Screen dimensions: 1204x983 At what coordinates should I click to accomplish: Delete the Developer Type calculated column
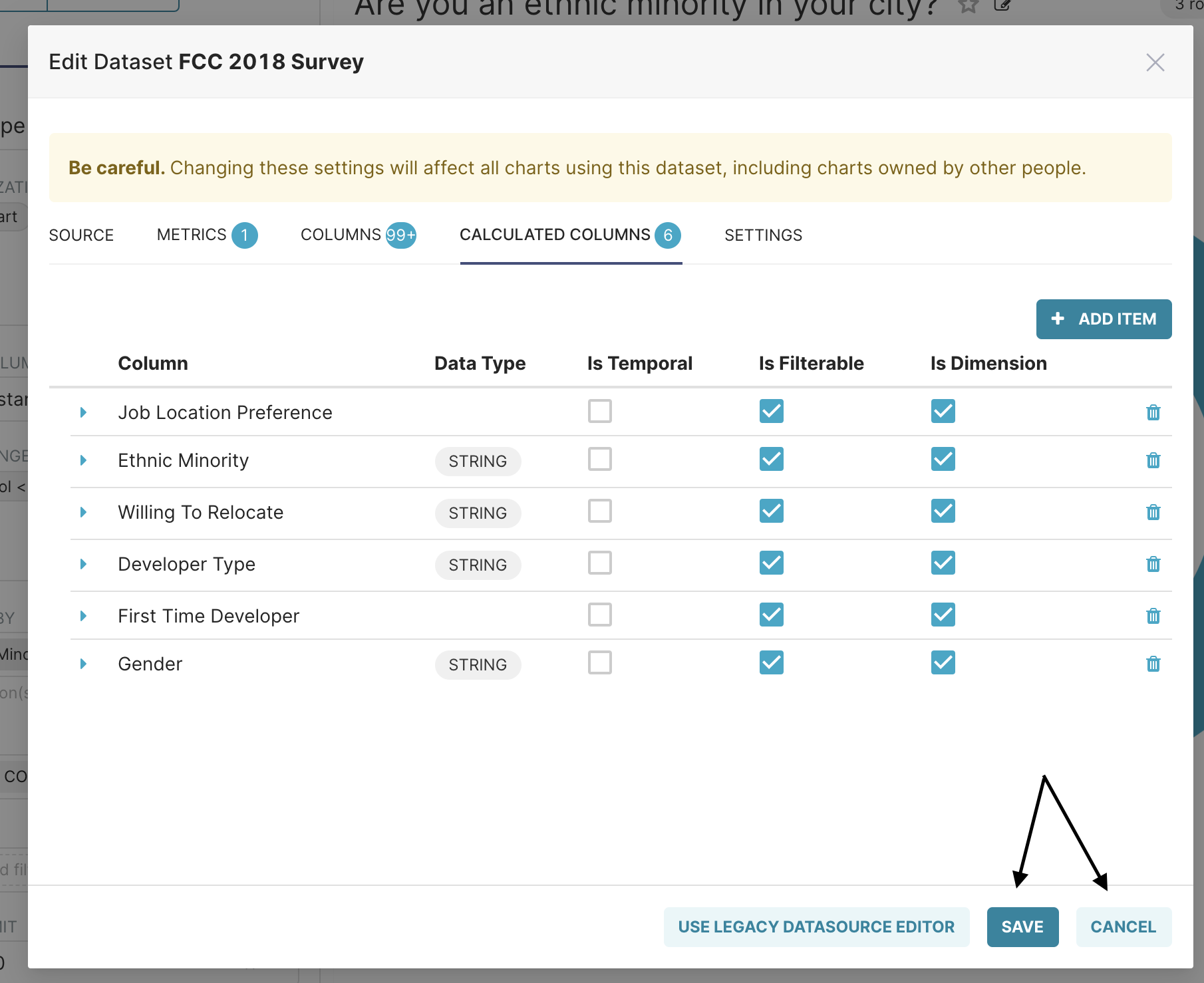[1153, 563]
